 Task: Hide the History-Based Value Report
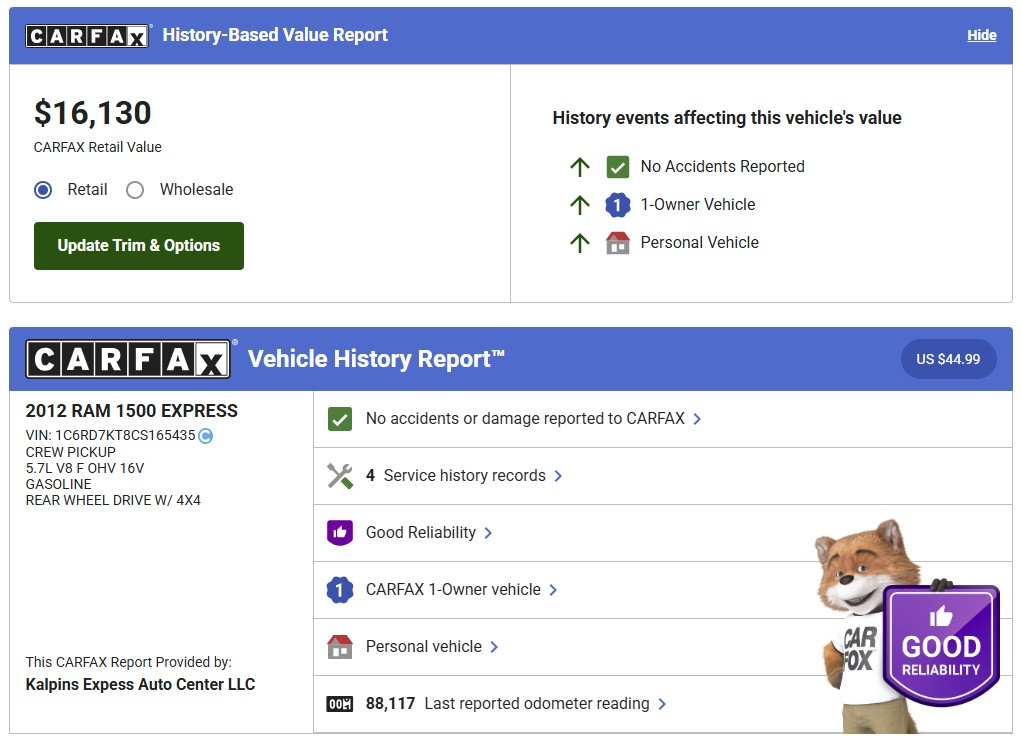tap(981, 35)
